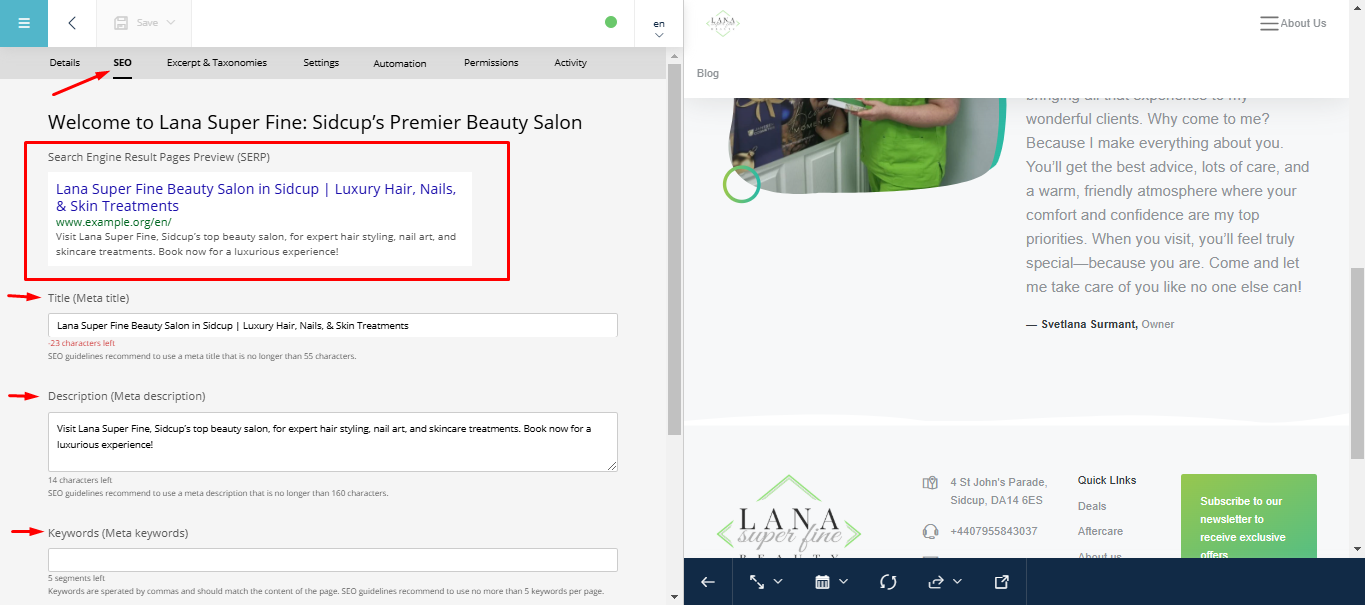Click the Deals link in footer
Image resolution: width=1365 pixels, height=605 pixels.
tap(1092, 507)
